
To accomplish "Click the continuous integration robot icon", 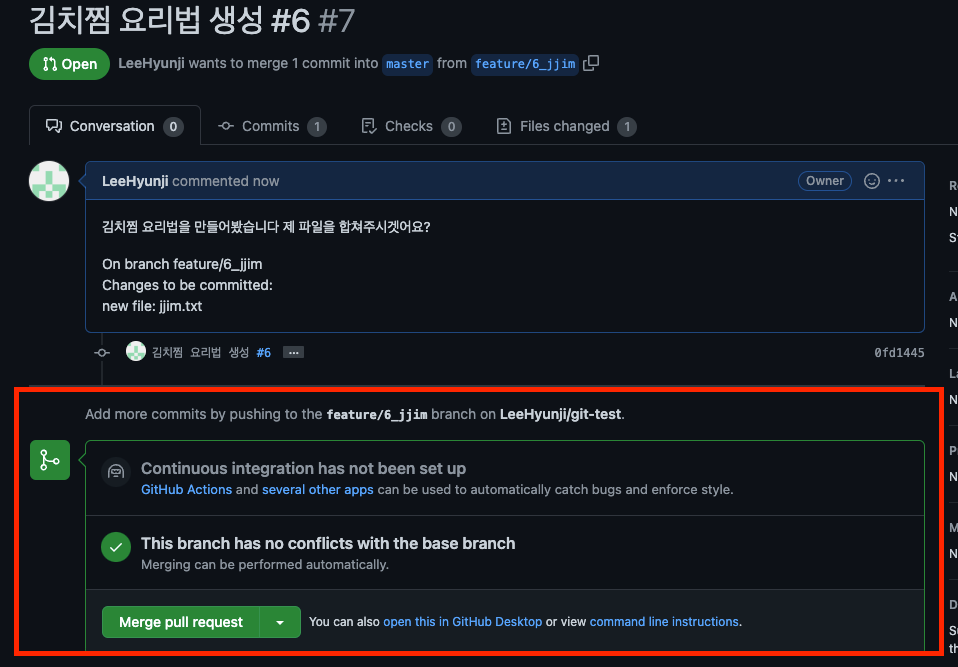I will coord(116,472).
